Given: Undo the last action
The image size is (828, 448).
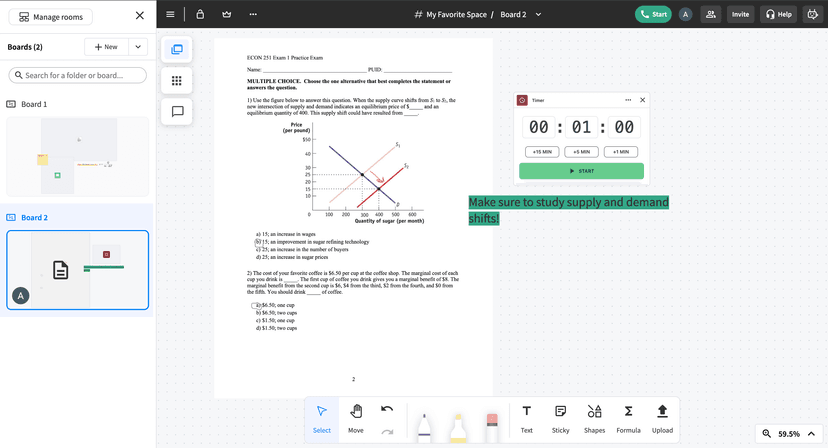Looking at the screenshot, I should [387, 409].
